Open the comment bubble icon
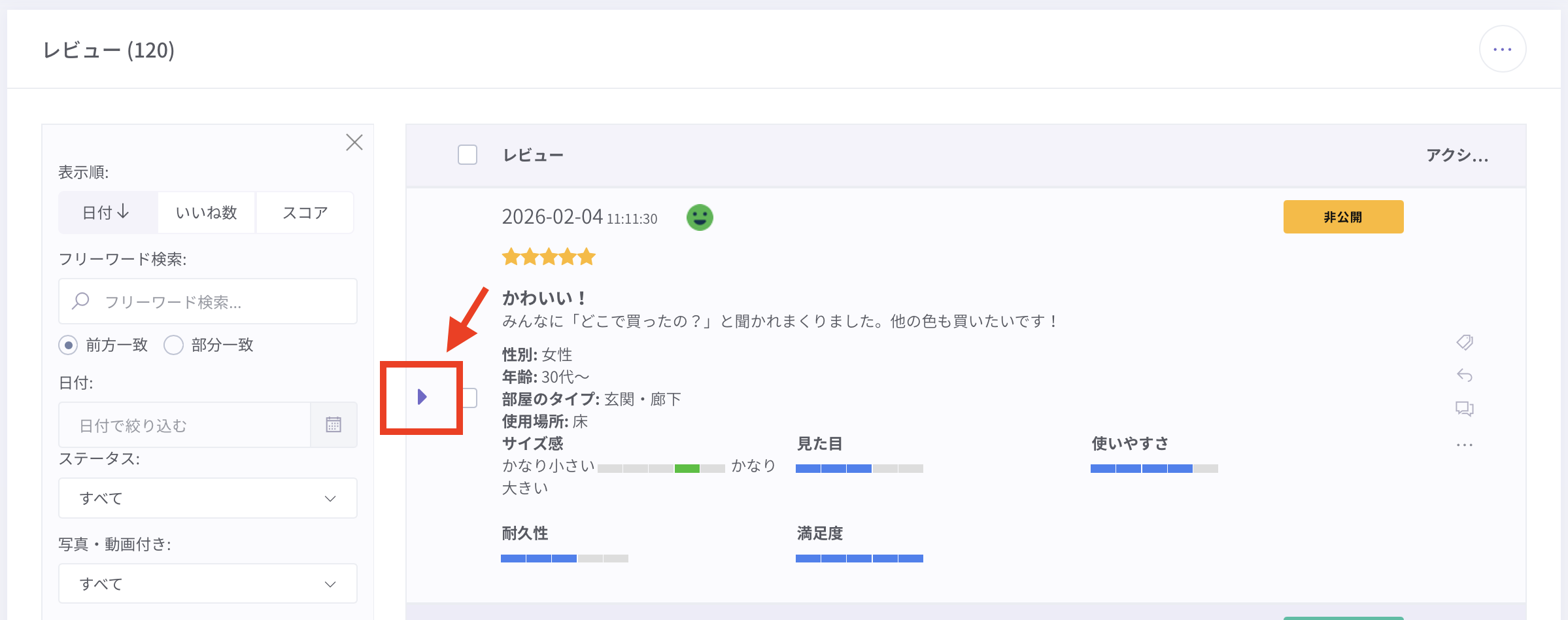Viewport: 1568px width, 620px height. pyautogui.click(x=1464, y=409)
